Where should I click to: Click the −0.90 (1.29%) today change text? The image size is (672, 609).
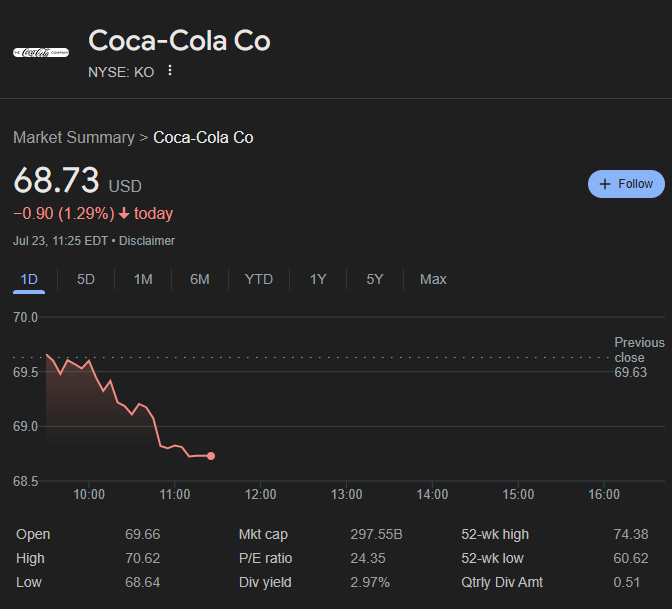pos(93,213)
